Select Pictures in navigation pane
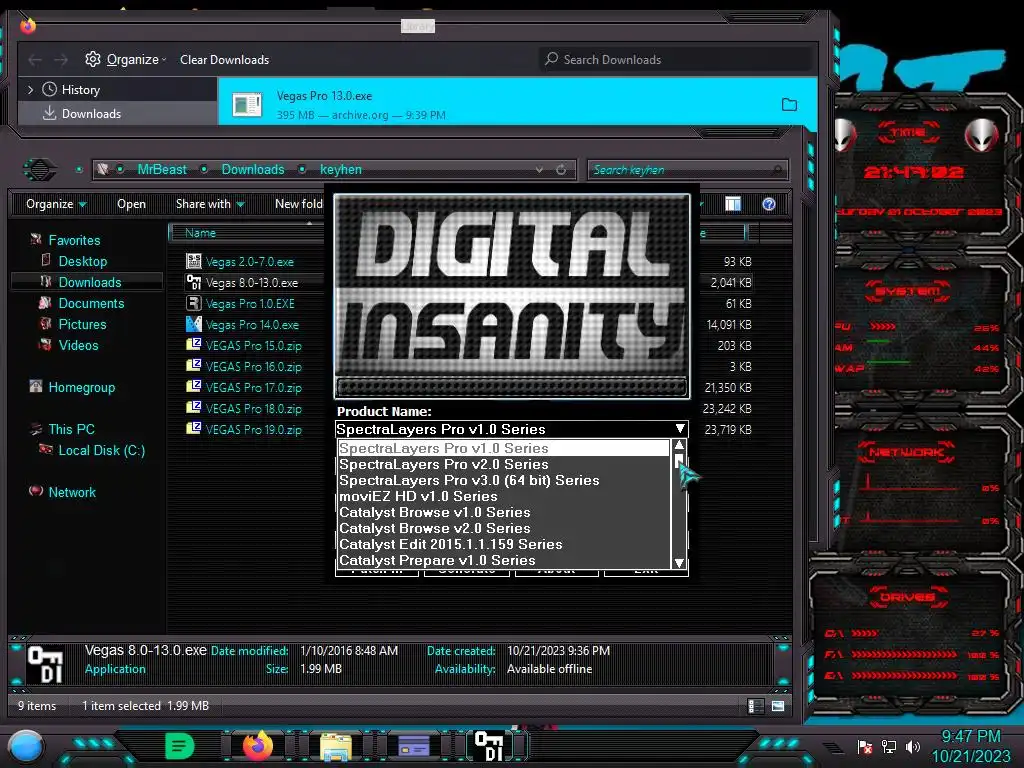 click(x=82, y=324)
